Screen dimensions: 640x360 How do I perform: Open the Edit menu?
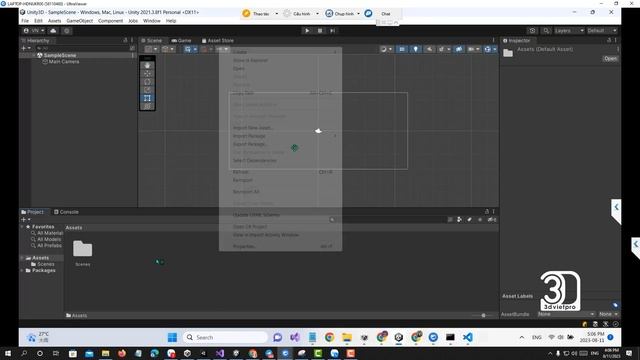(x=38, y=21)
